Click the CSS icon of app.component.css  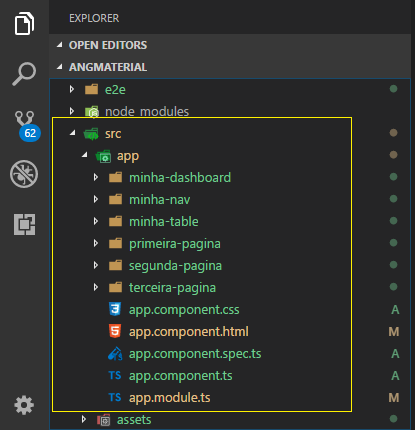point(115,309)
